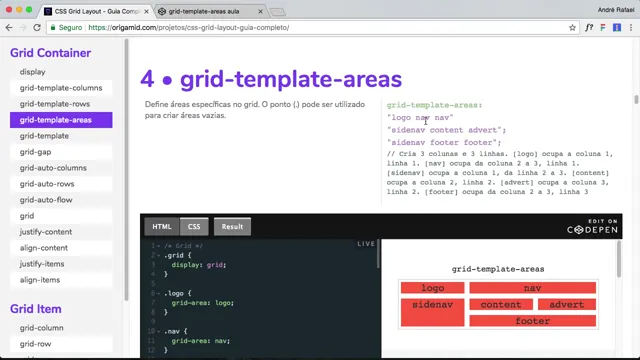Screen dimensions: 640x360
Task: Collapse the .grid rule fold arrow
Action: 159,256
